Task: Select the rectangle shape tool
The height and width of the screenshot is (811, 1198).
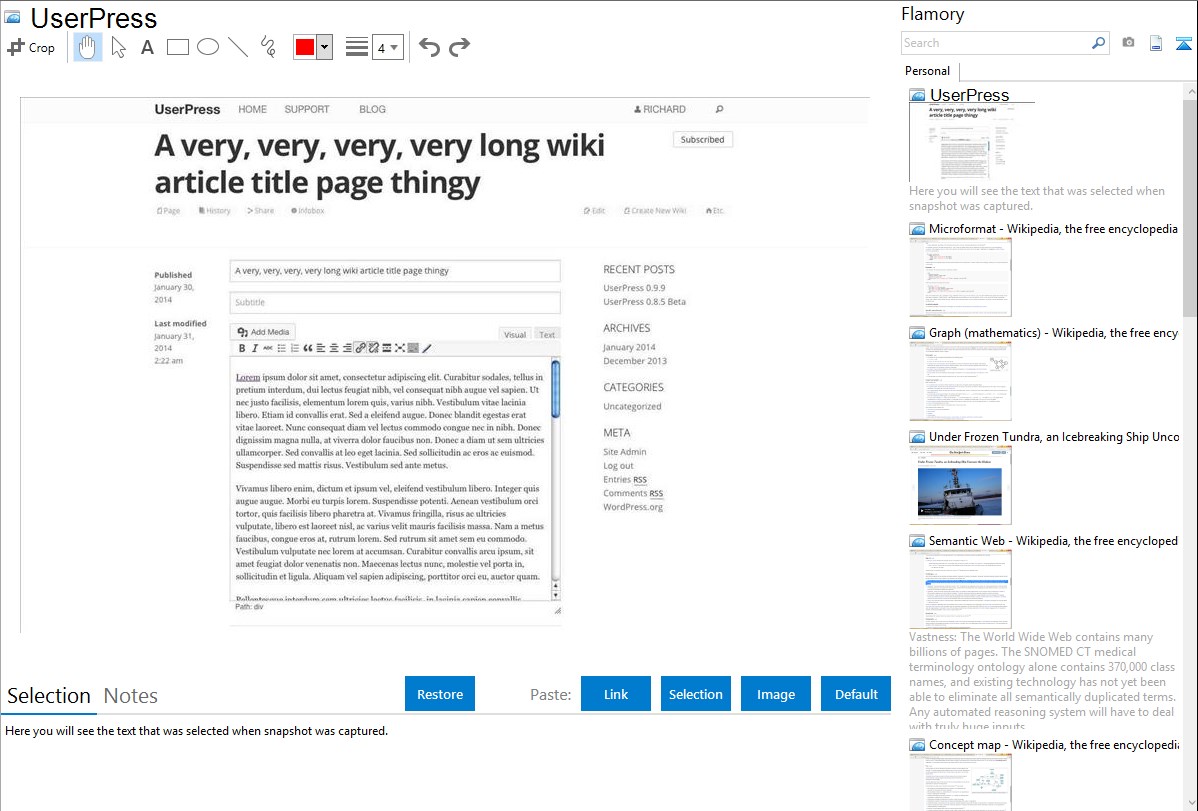Action: (177, 47)
